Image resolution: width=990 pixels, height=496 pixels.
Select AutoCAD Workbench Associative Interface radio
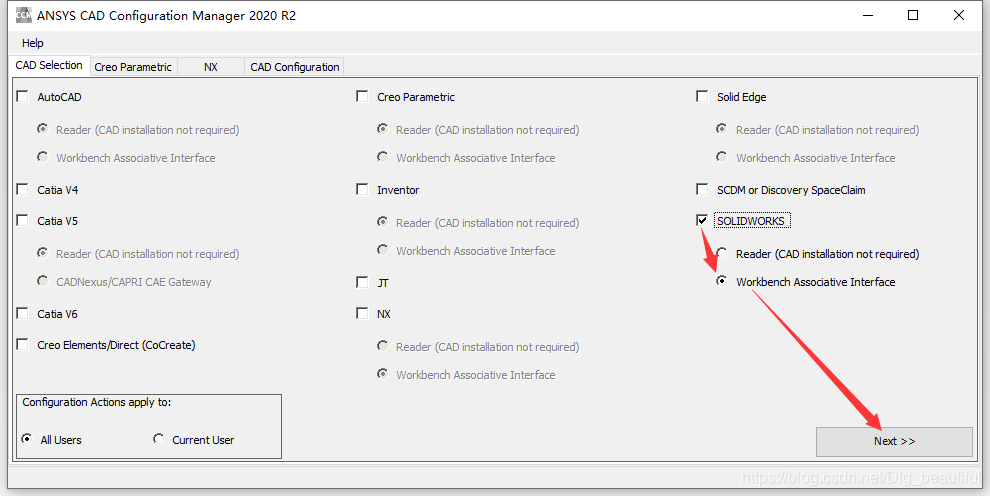pyautogui.click(x=42, y=157)
